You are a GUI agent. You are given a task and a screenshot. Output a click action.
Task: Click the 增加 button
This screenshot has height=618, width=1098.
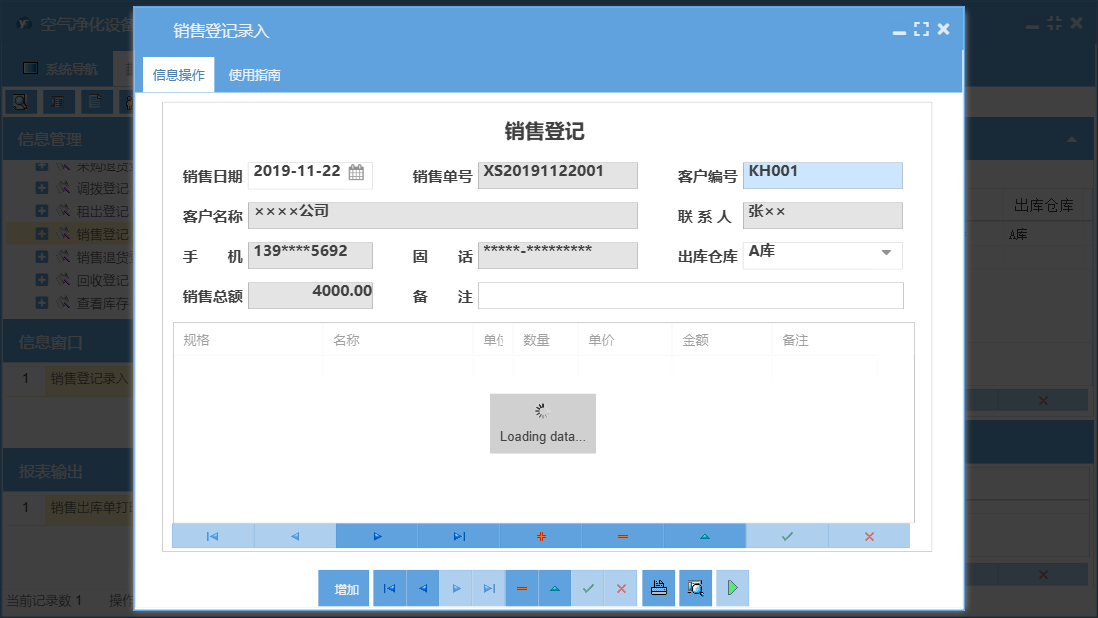point(343,588)
